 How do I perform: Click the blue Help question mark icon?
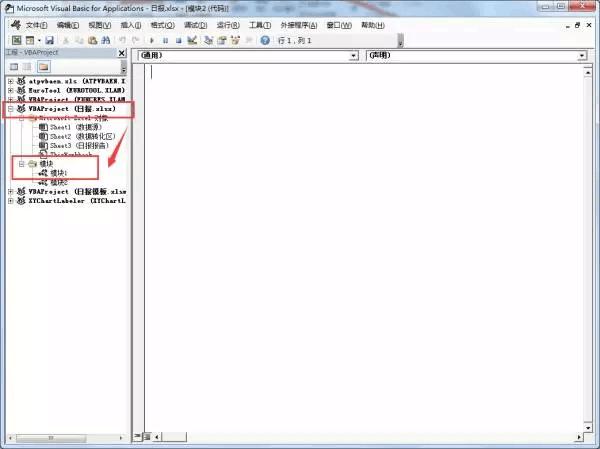pyautogui.click(x=265, y=40)
